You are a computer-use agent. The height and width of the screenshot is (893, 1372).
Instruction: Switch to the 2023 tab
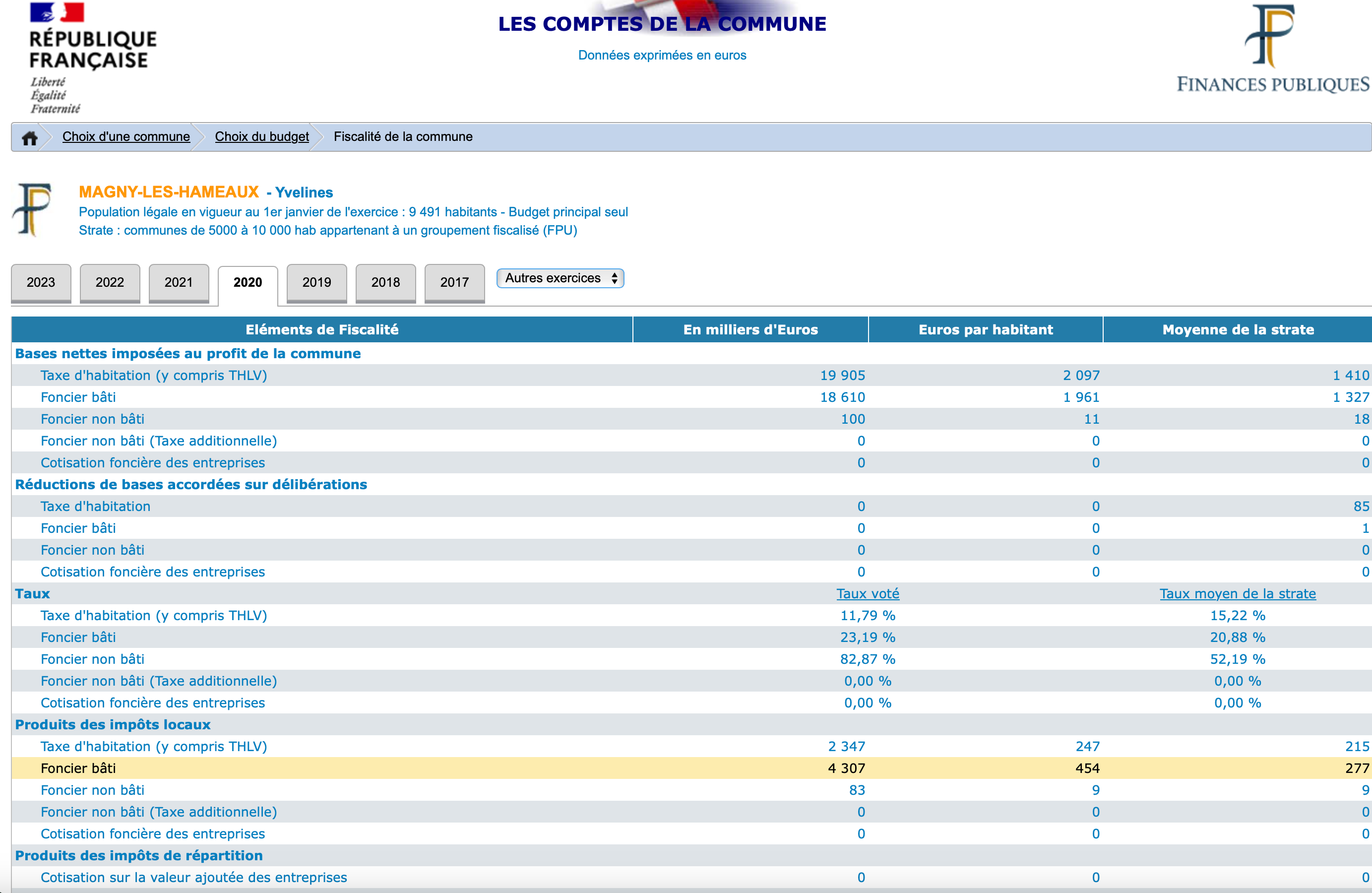pyautogui.click(x=41, y=282)
